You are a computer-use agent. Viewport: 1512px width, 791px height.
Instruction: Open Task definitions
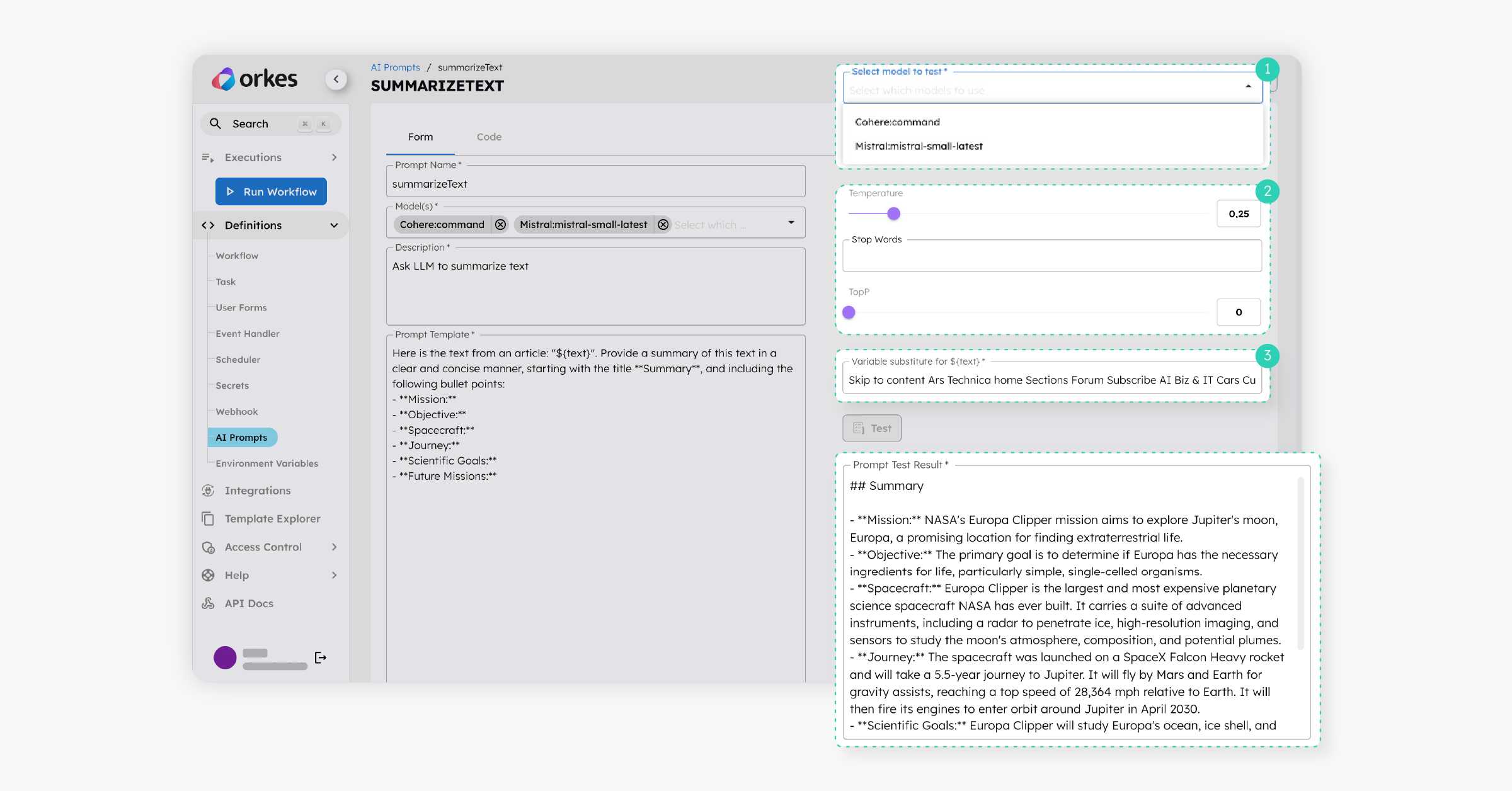pyautogui.click(x=226, y=282)
